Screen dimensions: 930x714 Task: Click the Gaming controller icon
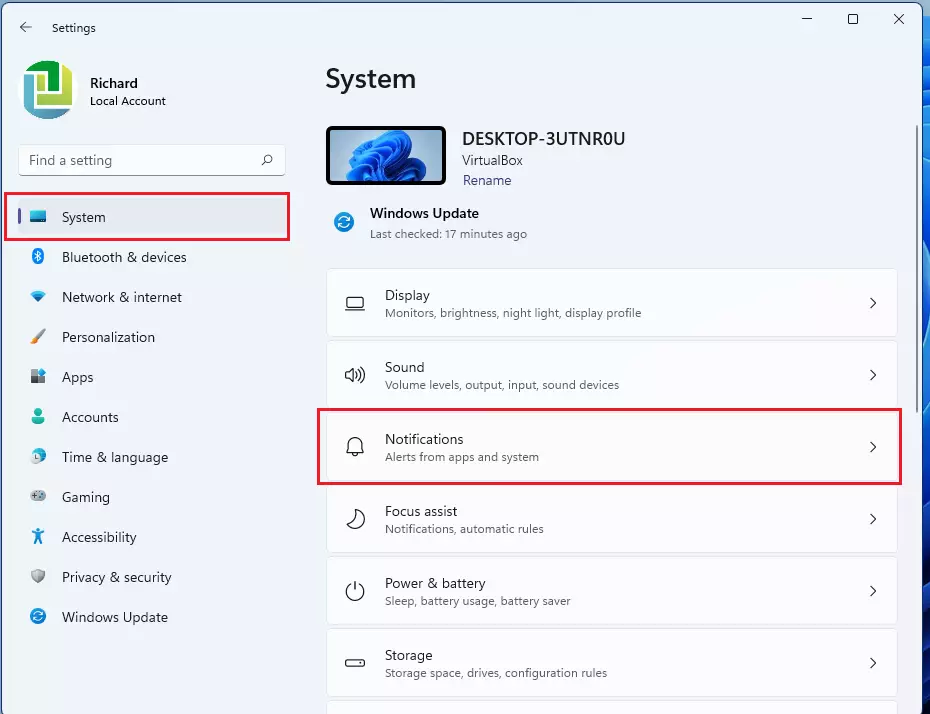(x=38, y=497)
